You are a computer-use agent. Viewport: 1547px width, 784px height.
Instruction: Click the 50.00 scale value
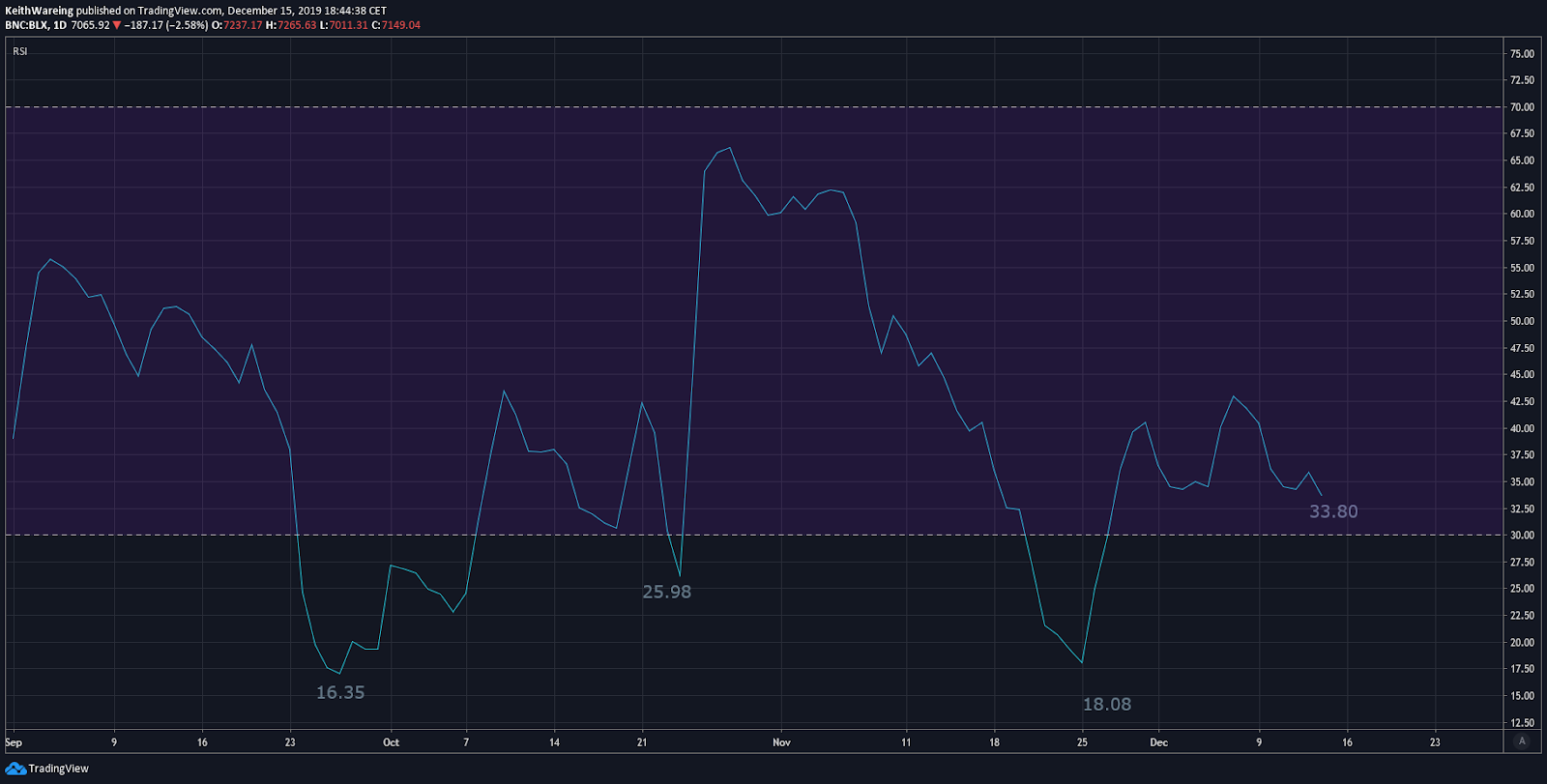coord(1522,321)
